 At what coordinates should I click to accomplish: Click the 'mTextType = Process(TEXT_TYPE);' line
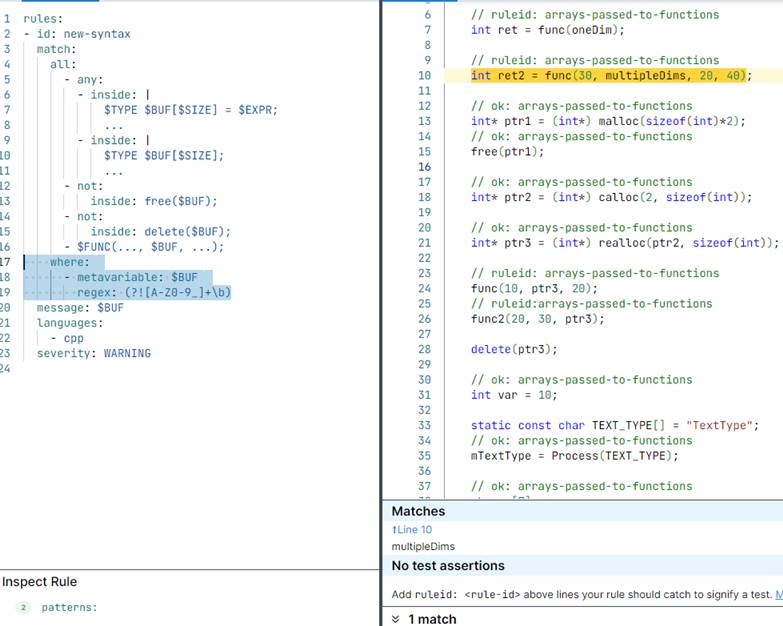coord(574,456)
